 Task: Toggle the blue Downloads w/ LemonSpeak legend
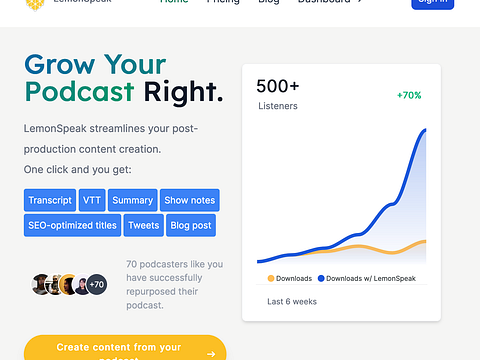367,278
